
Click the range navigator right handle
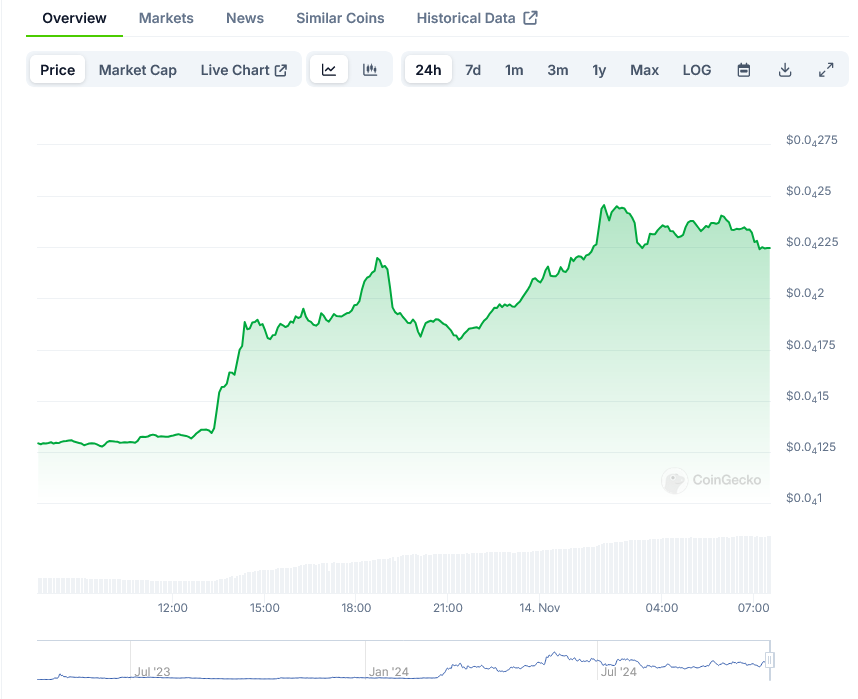(770, 660)
